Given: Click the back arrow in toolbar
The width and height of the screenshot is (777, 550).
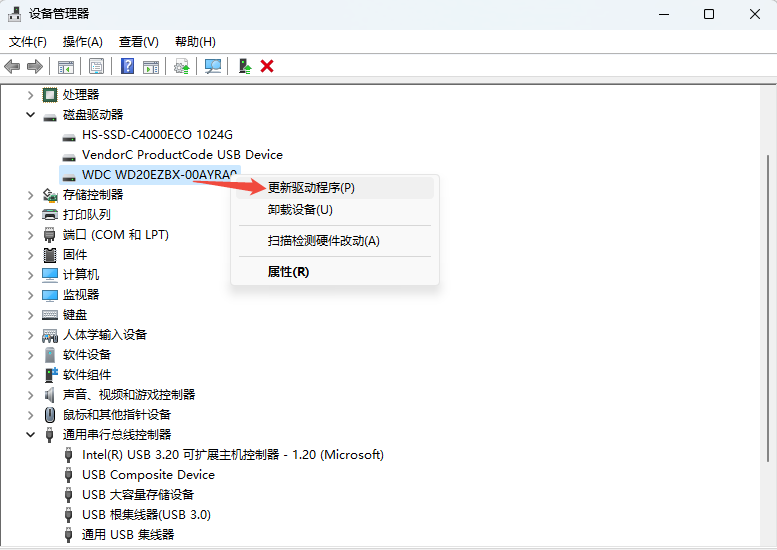Looking at the screenshot, I should pos(12,66).
